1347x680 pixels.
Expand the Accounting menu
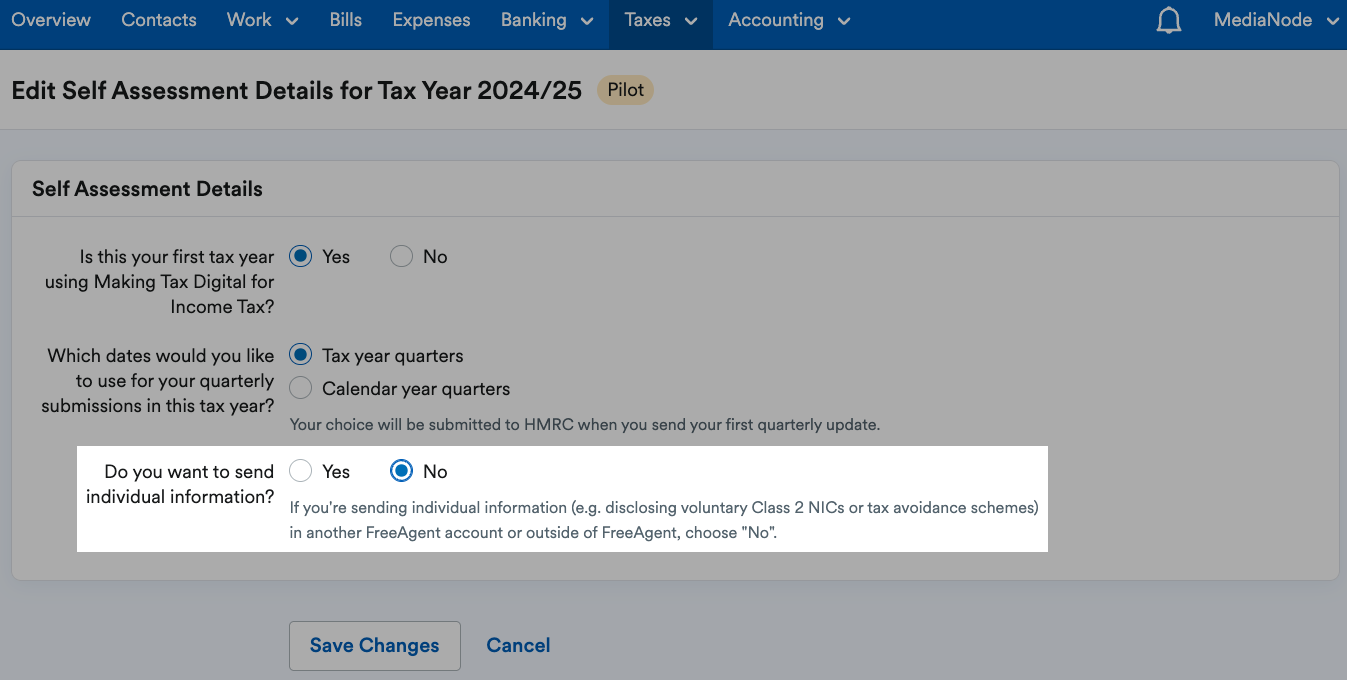pyautogui.click(x=789, y=20)
